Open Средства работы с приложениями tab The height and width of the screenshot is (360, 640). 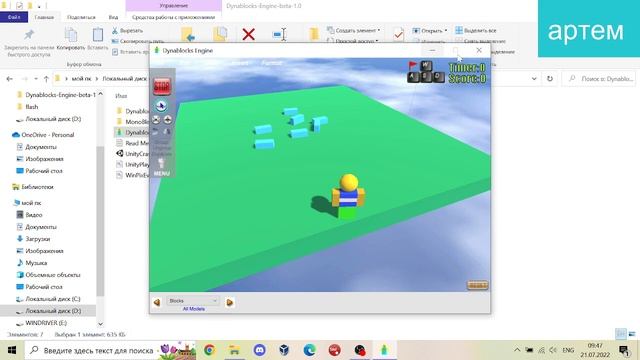[x=173, y=17]
